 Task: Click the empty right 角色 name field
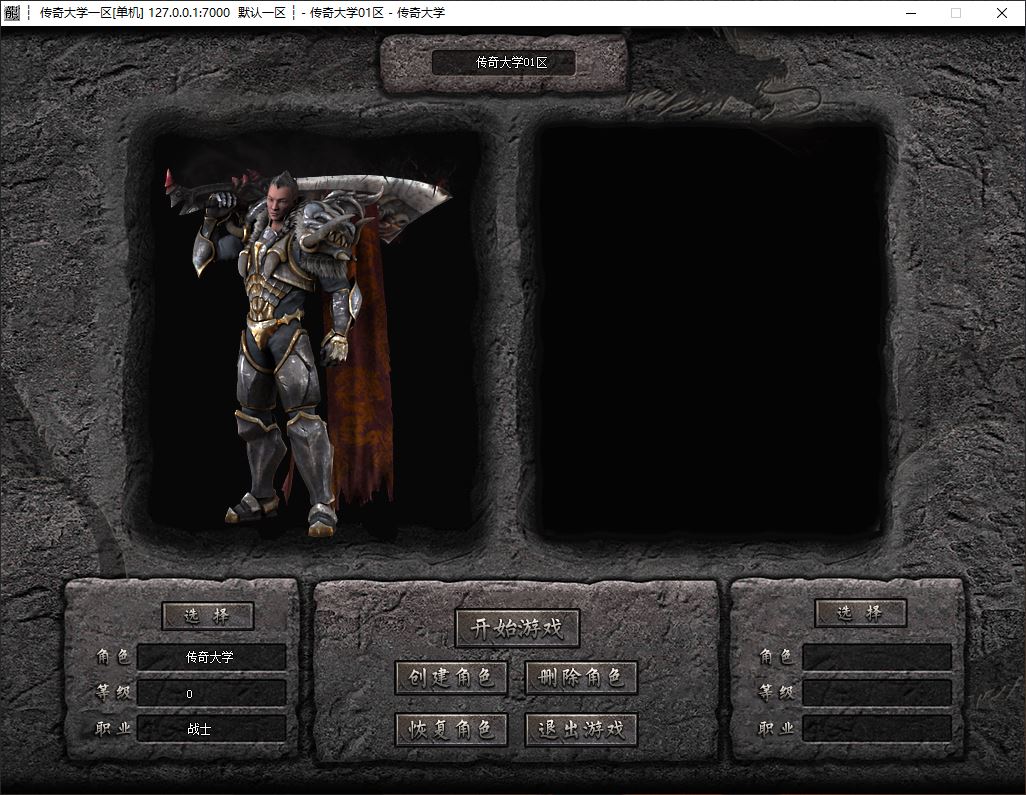point(877,657)
